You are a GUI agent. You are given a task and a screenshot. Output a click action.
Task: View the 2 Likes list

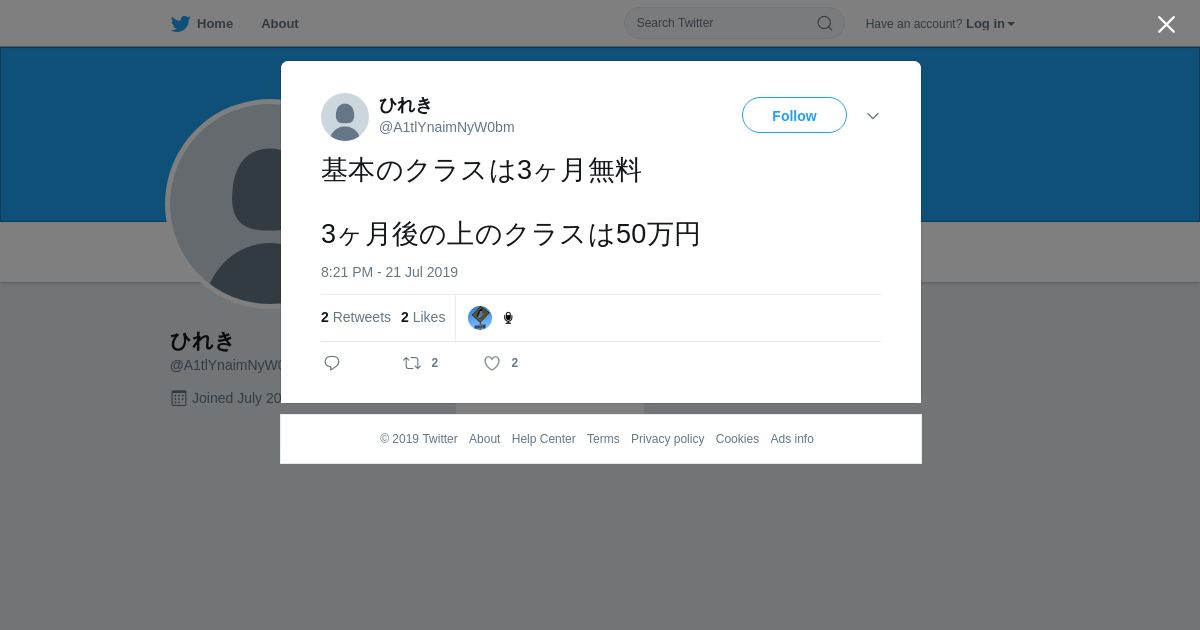[423, 317]
